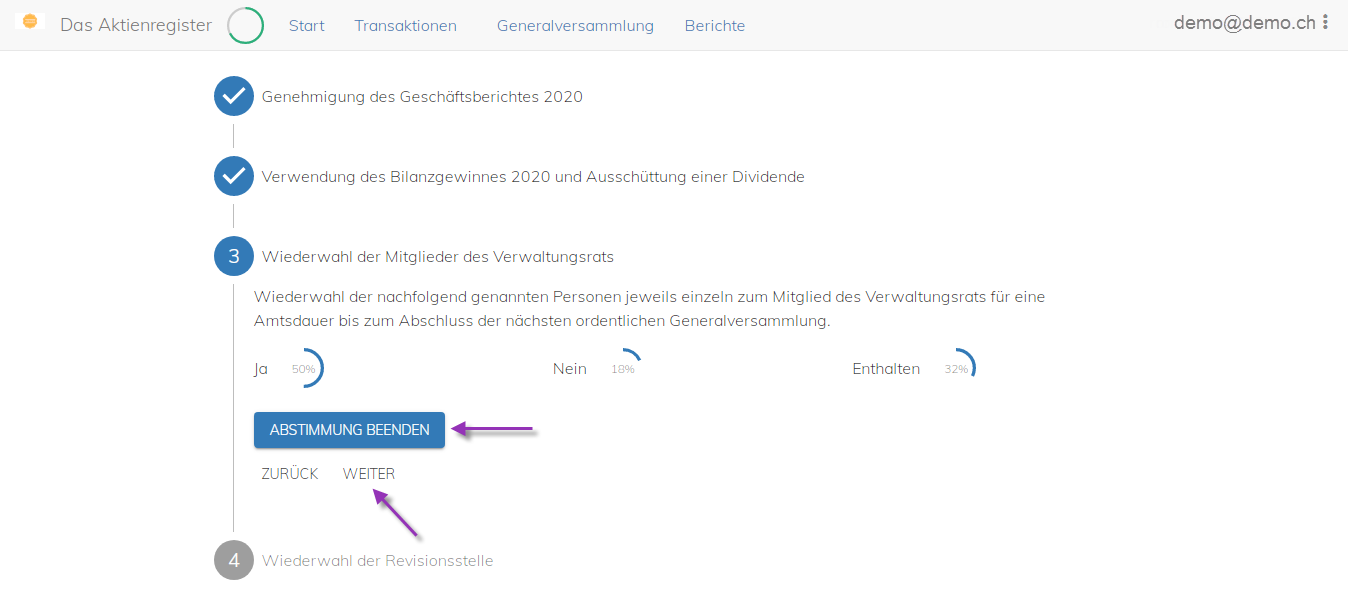Click Wiederwahl der Mitglieder des Verwaltungsrats heading
The width and height of the screenshot is (1348, 607).
coord(438,257)
